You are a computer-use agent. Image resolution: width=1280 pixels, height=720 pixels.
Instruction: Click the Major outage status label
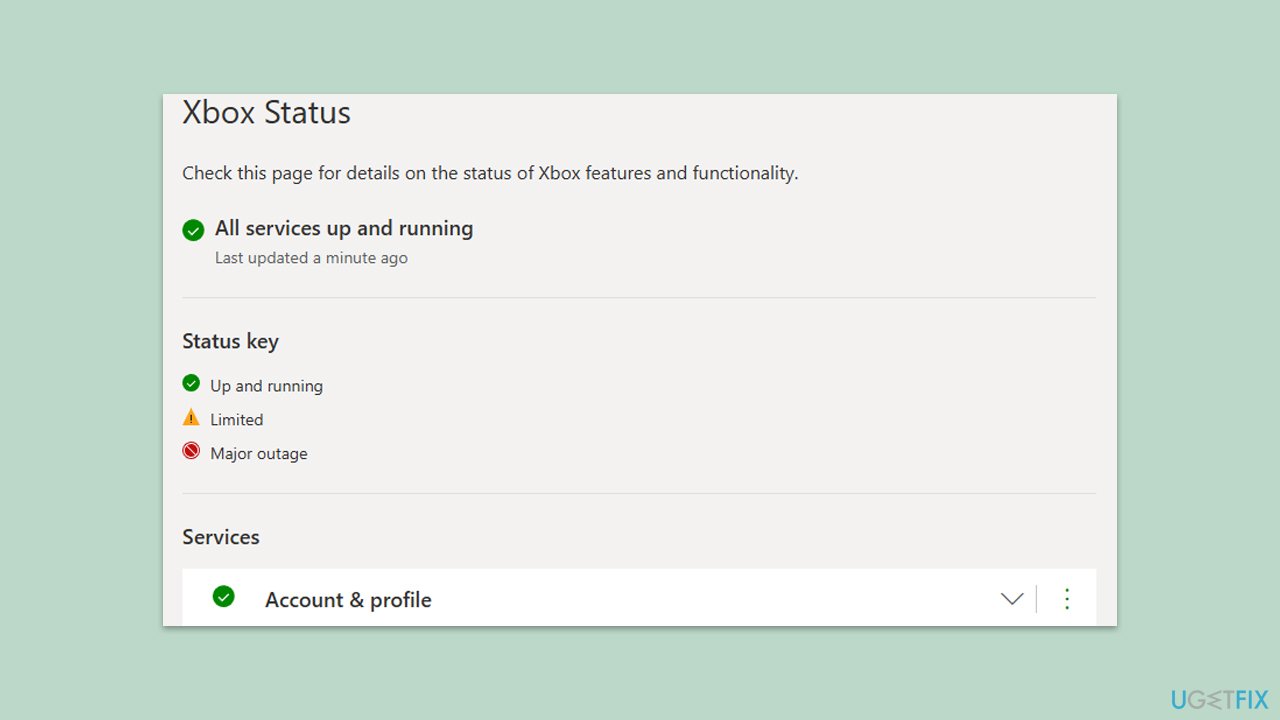click(259, 454)
